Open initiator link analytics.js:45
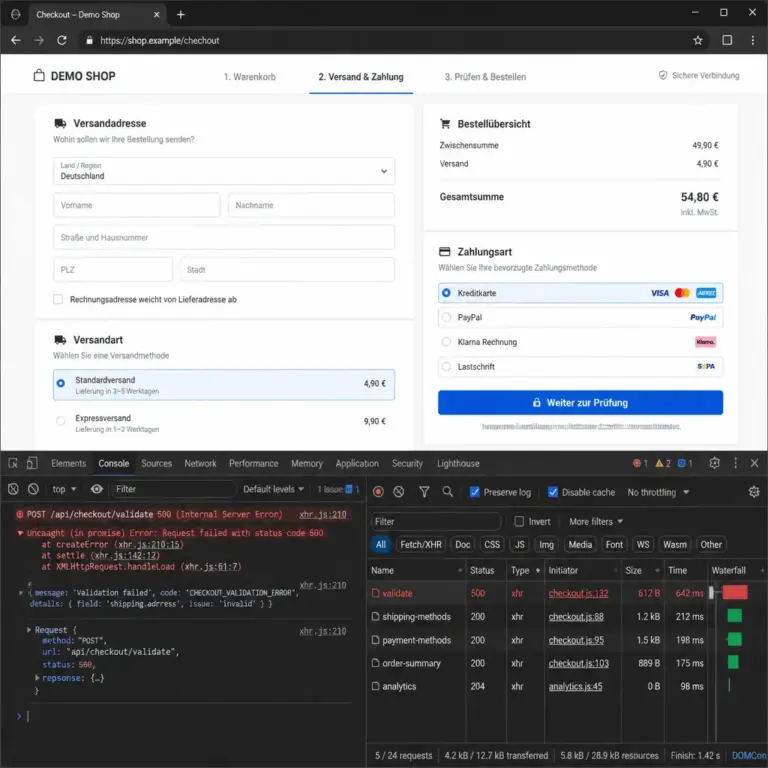The width and height of the screenshot is (768, 768). [576, 687]
